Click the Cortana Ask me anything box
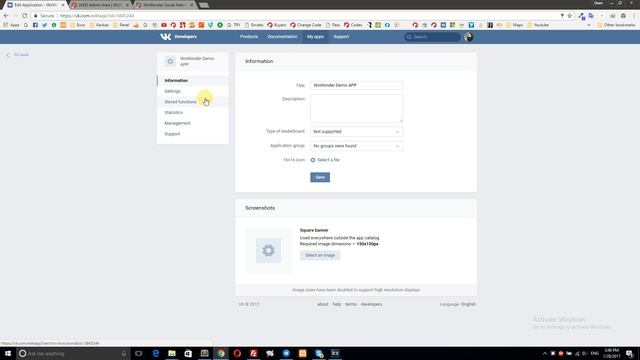 tap(73, 353)
